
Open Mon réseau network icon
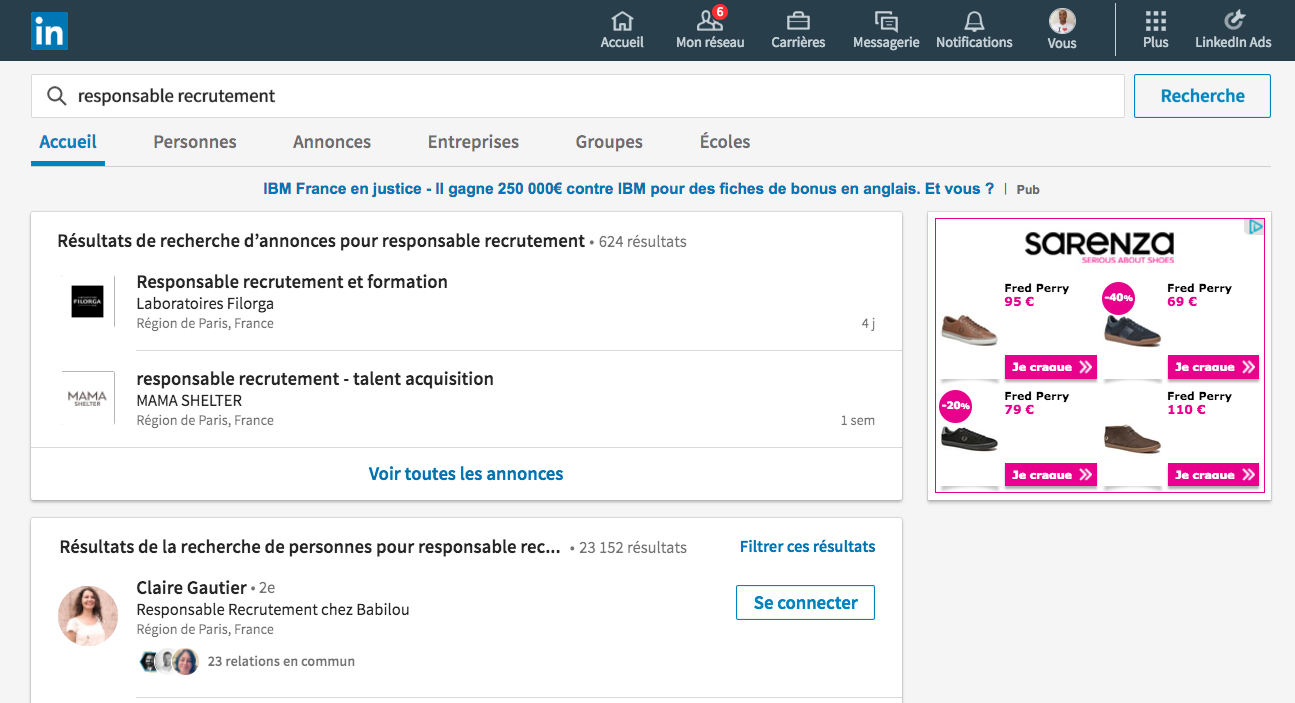710,22
